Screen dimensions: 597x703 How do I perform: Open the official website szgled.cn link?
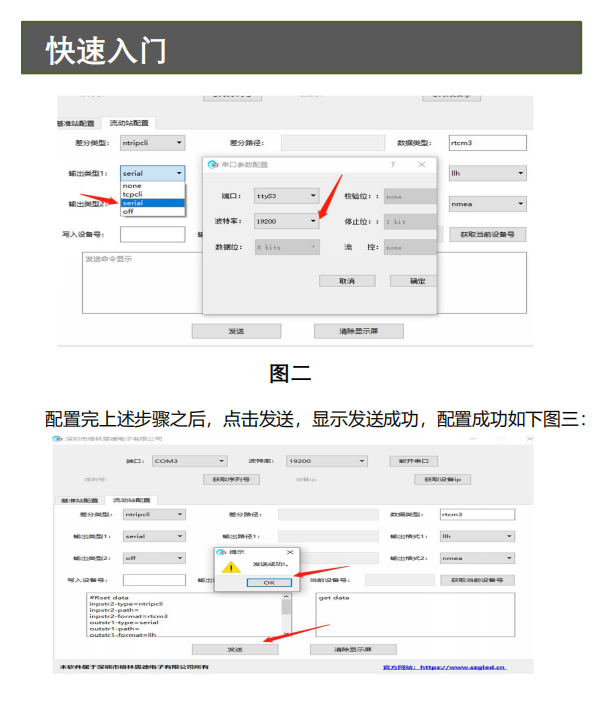click(x=445, y=667)
